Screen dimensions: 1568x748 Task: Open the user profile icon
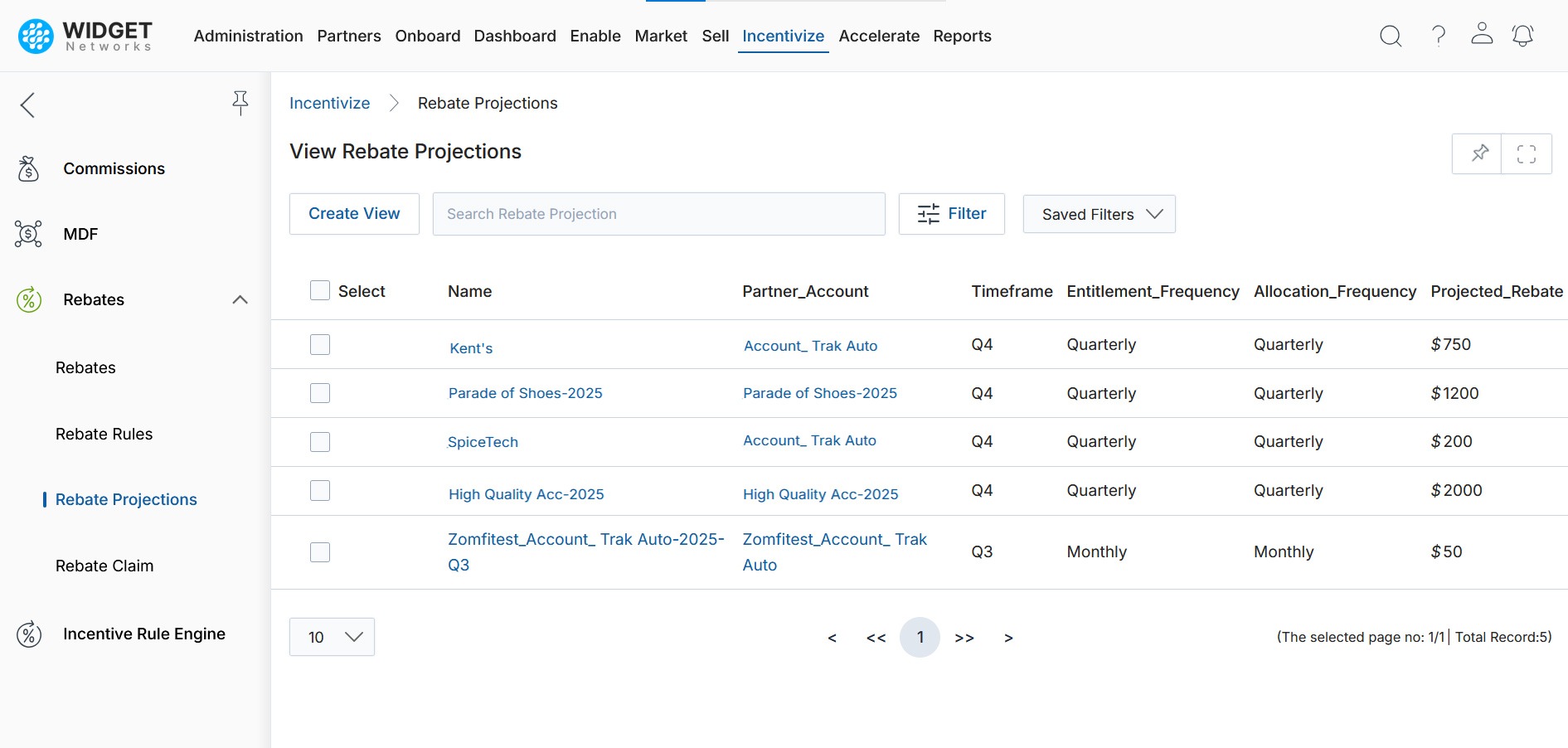[1482, 34]
